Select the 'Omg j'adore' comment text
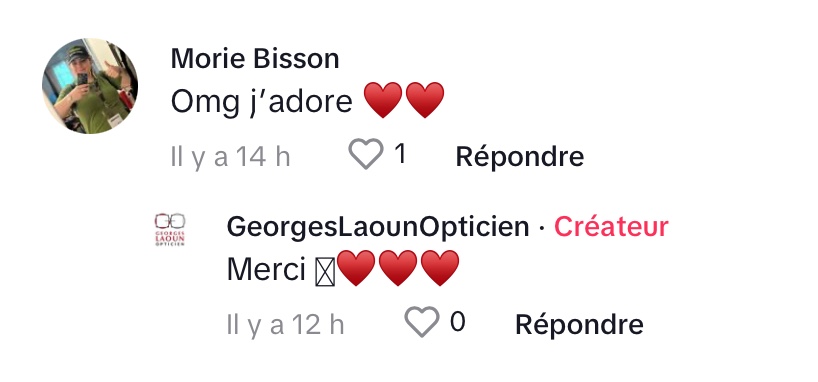The width and height of the screenshot is (818, 382). pyautogui.click(x=261, y=102)
